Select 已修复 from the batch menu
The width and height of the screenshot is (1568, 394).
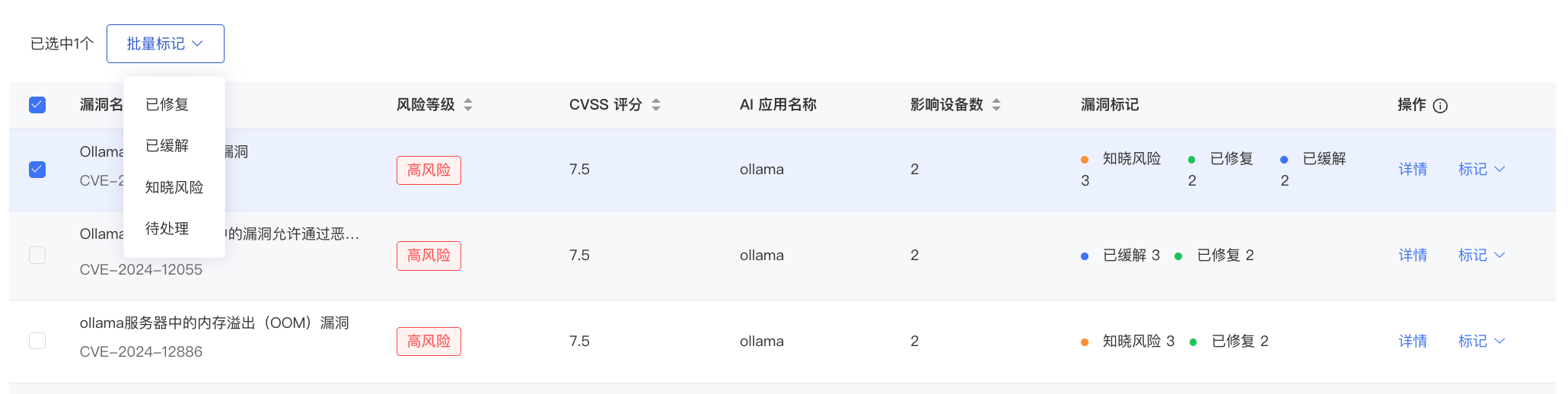[167, 105]
